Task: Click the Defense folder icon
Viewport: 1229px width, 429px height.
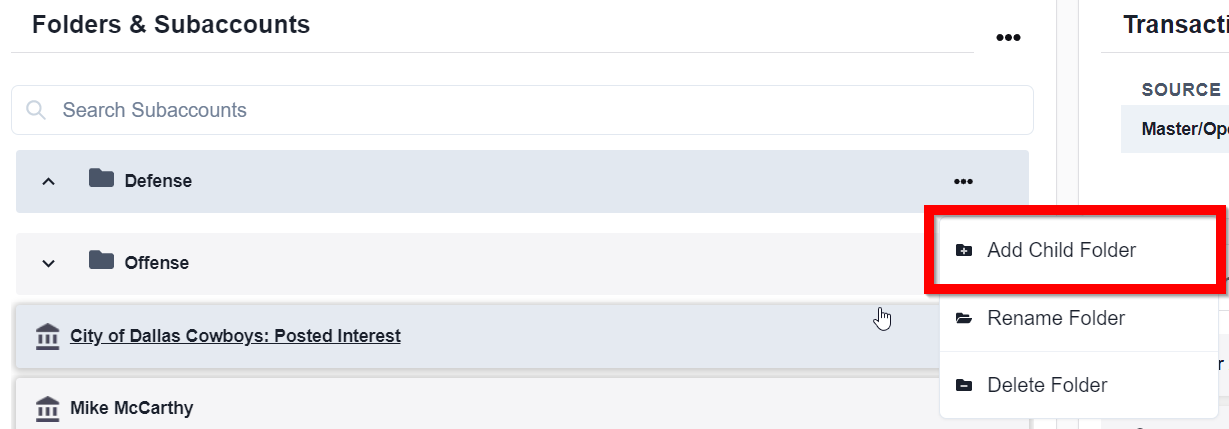Action: (x=101, y=179)
